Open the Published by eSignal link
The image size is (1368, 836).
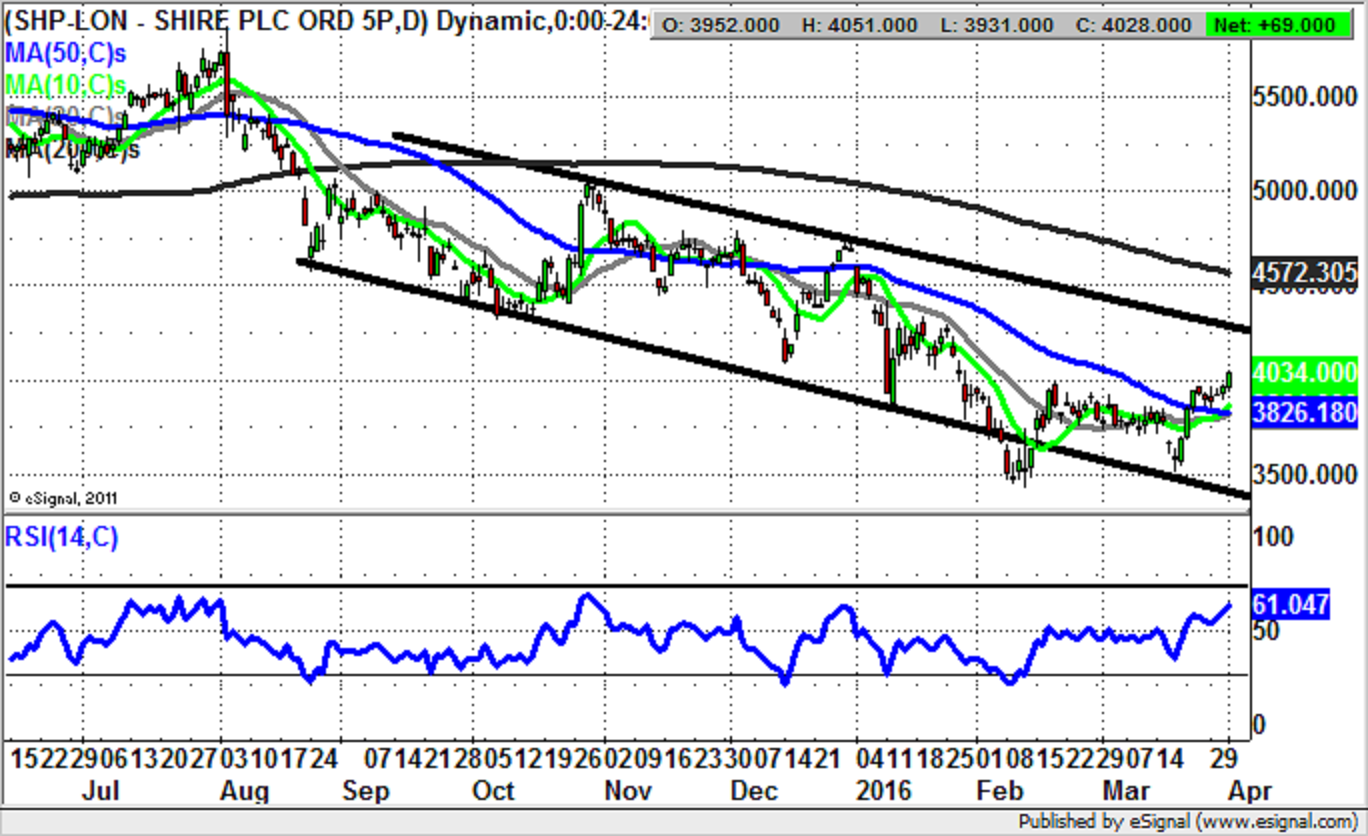[x=1189, y=821]
